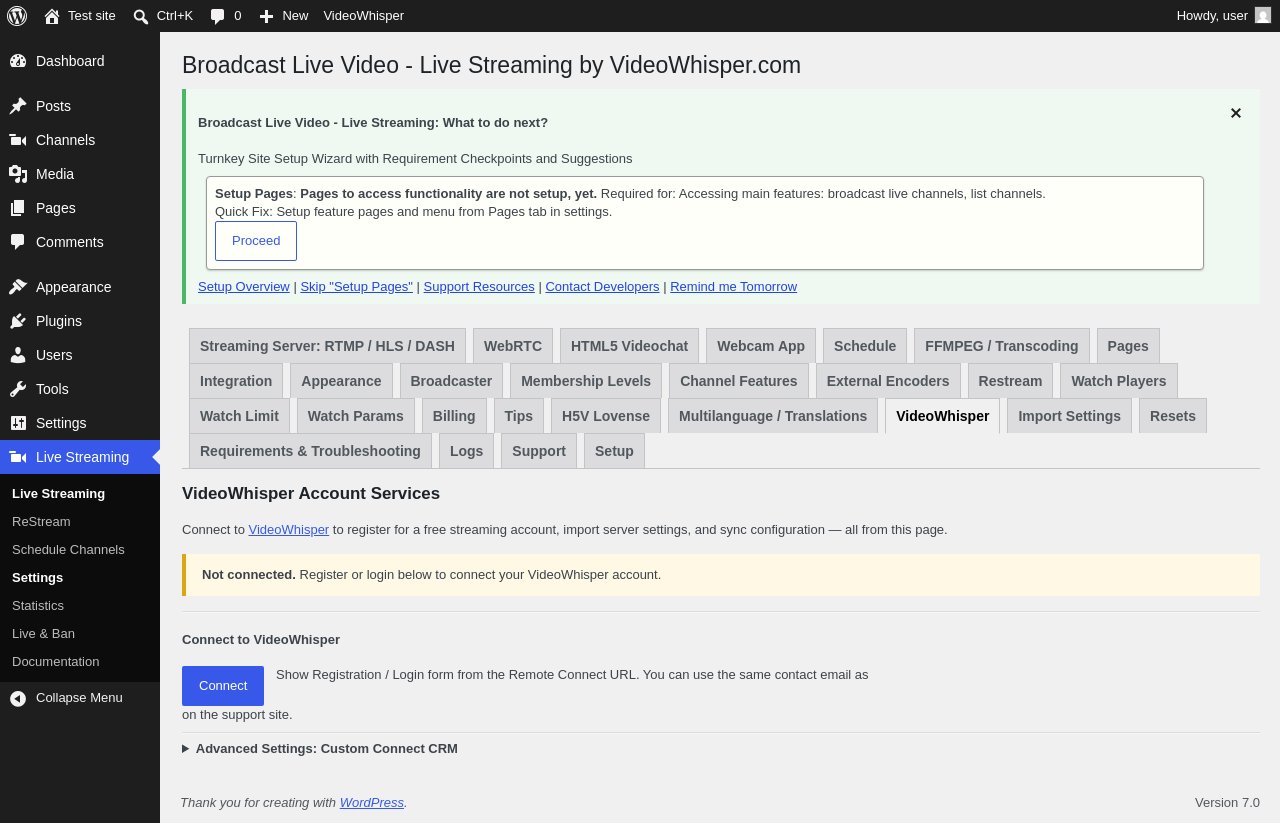The height and width of the screenshot is (823, 1280).
Task: Switch to the WebRTC tab
Action: tap(513, 346)
